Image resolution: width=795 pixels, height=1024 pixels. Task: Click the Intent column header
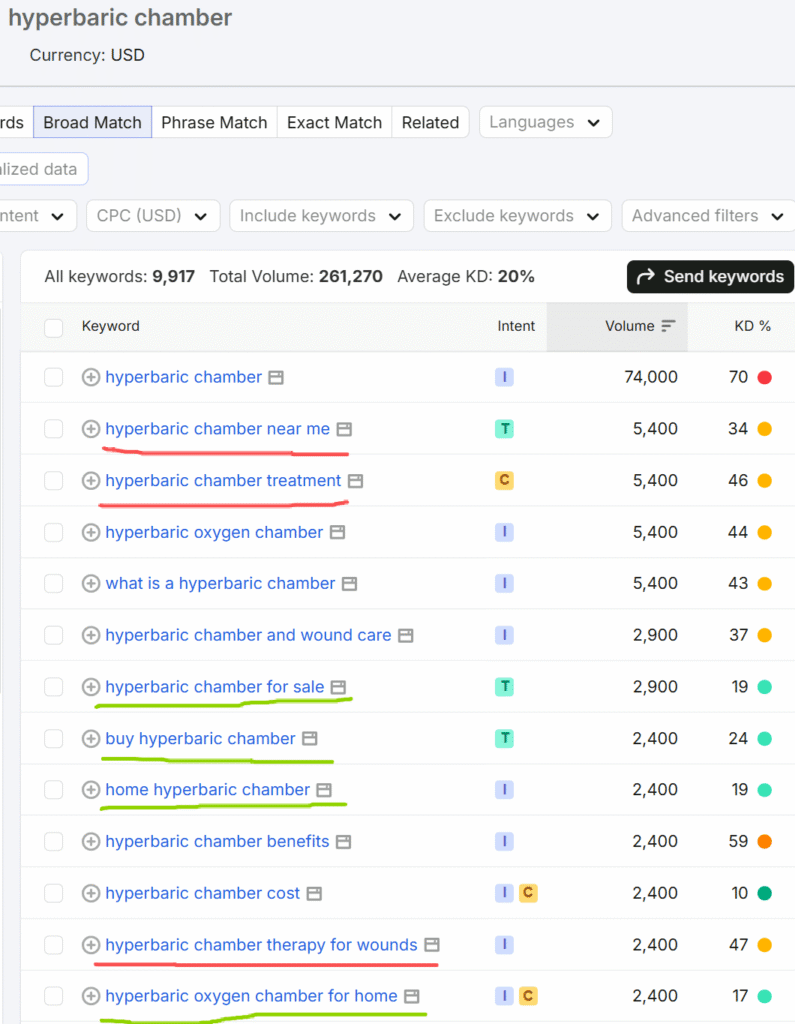(516, 326)
